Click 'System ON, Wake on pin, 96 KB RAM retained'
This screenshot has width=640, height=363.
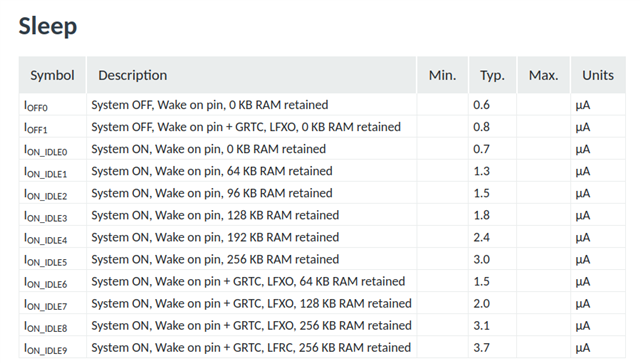click(x=212, y=193)
